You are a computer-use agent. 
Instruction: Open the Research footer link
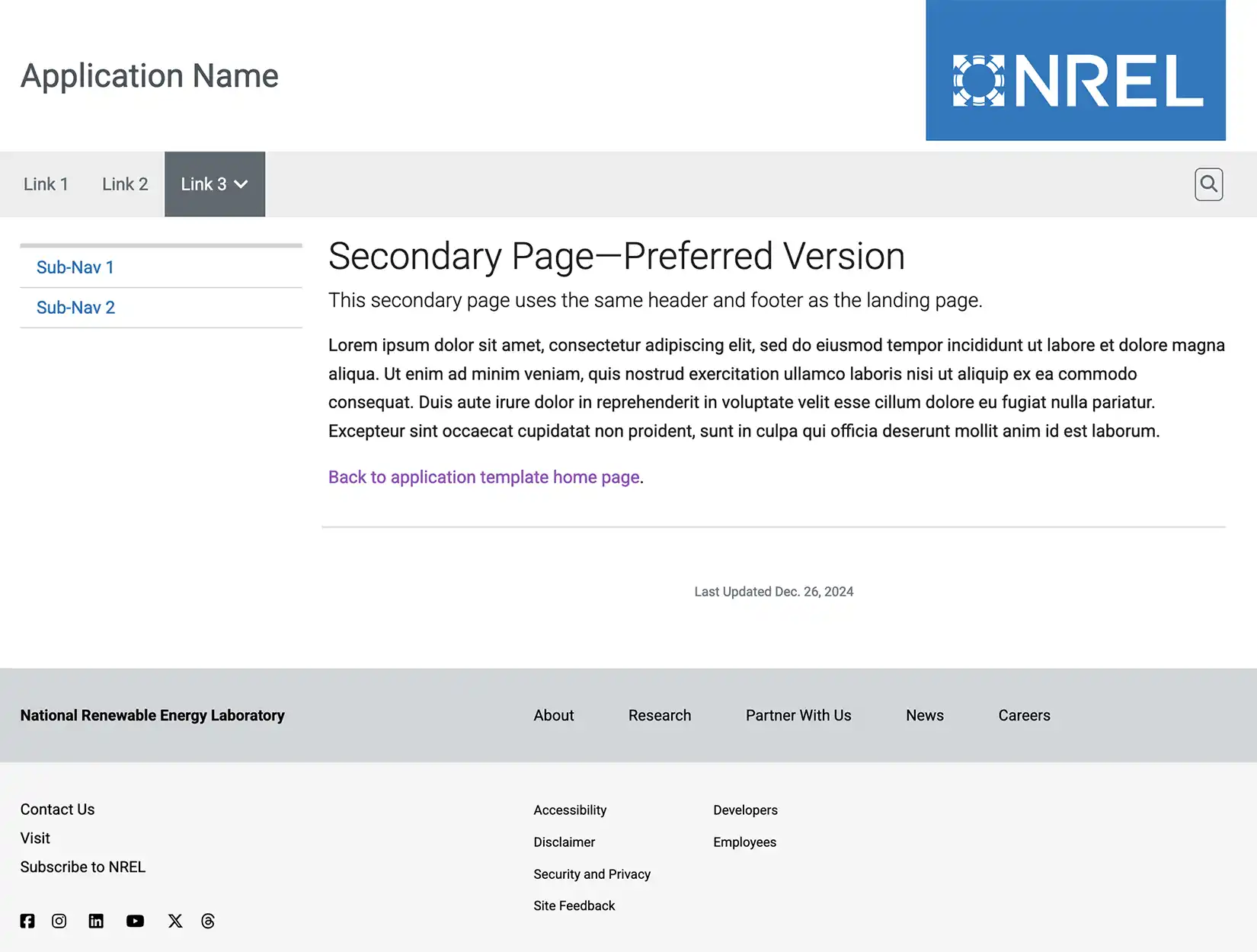(x=660, y=715)
